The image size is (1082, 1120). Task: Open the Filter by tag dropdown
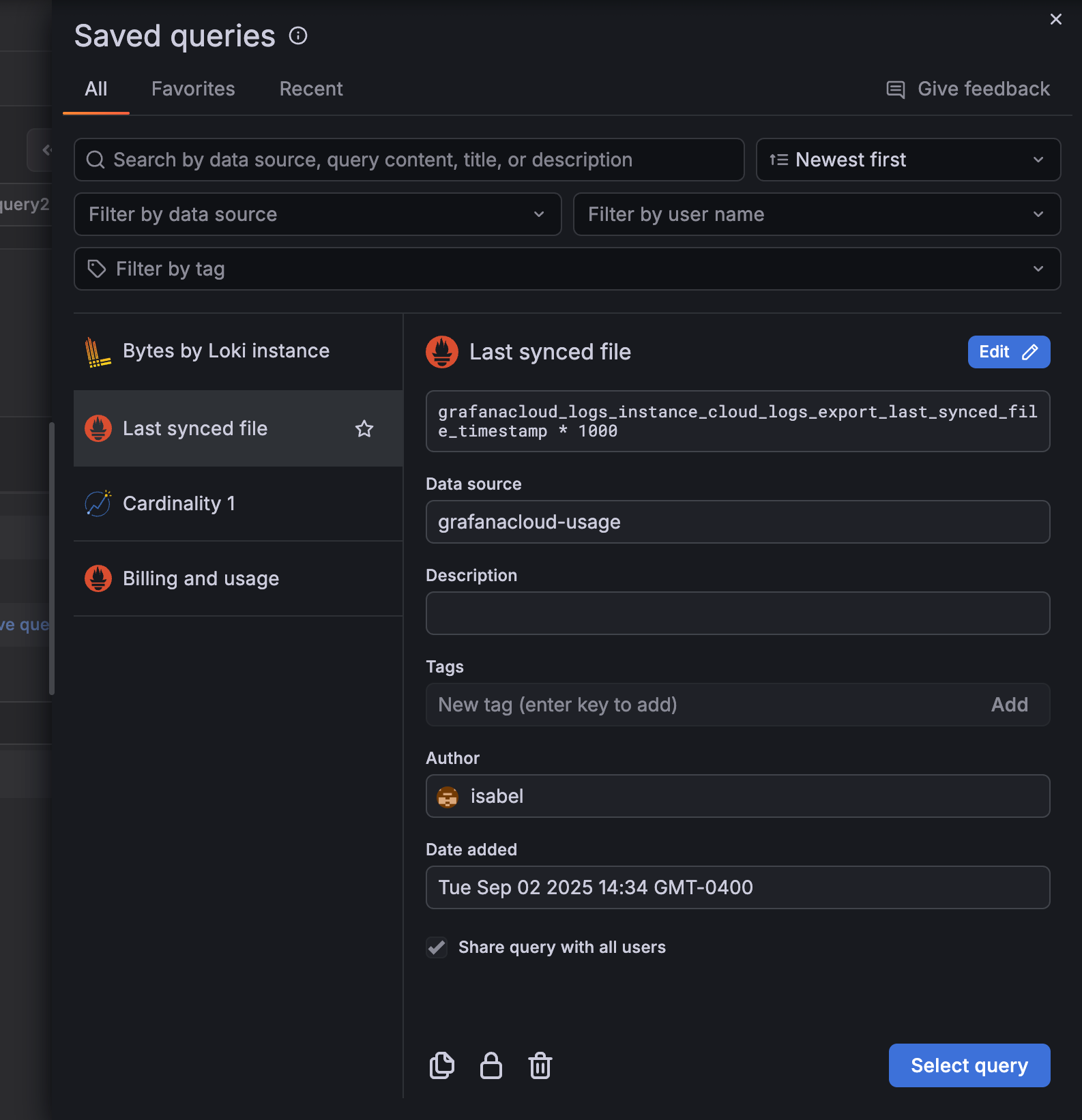(566, 269)
